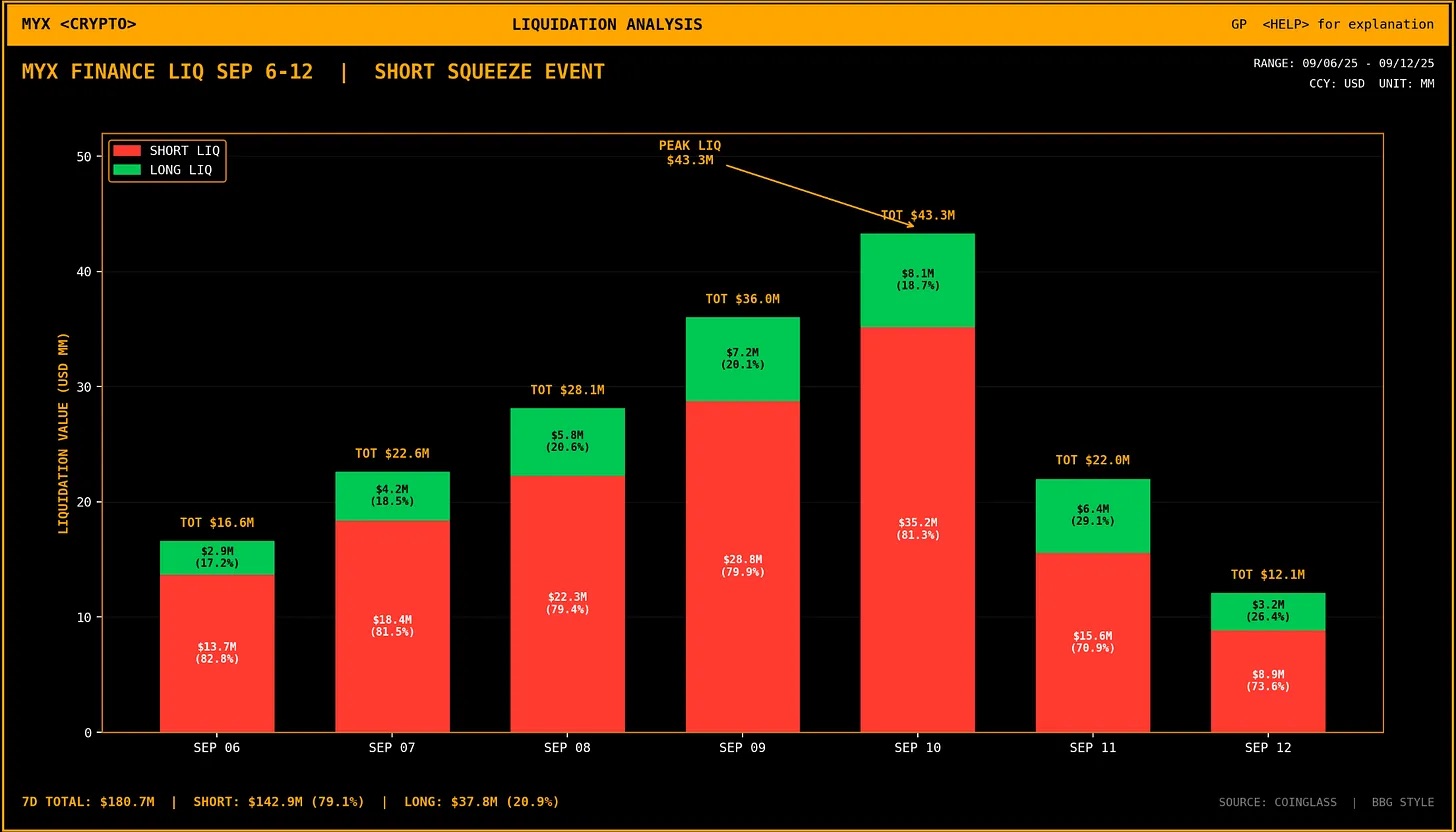Image resolution: width=1456 pixels, height=832 pixels.
Task: Click SEP 10 green long liquidation segment
Action: click(917, 280)
